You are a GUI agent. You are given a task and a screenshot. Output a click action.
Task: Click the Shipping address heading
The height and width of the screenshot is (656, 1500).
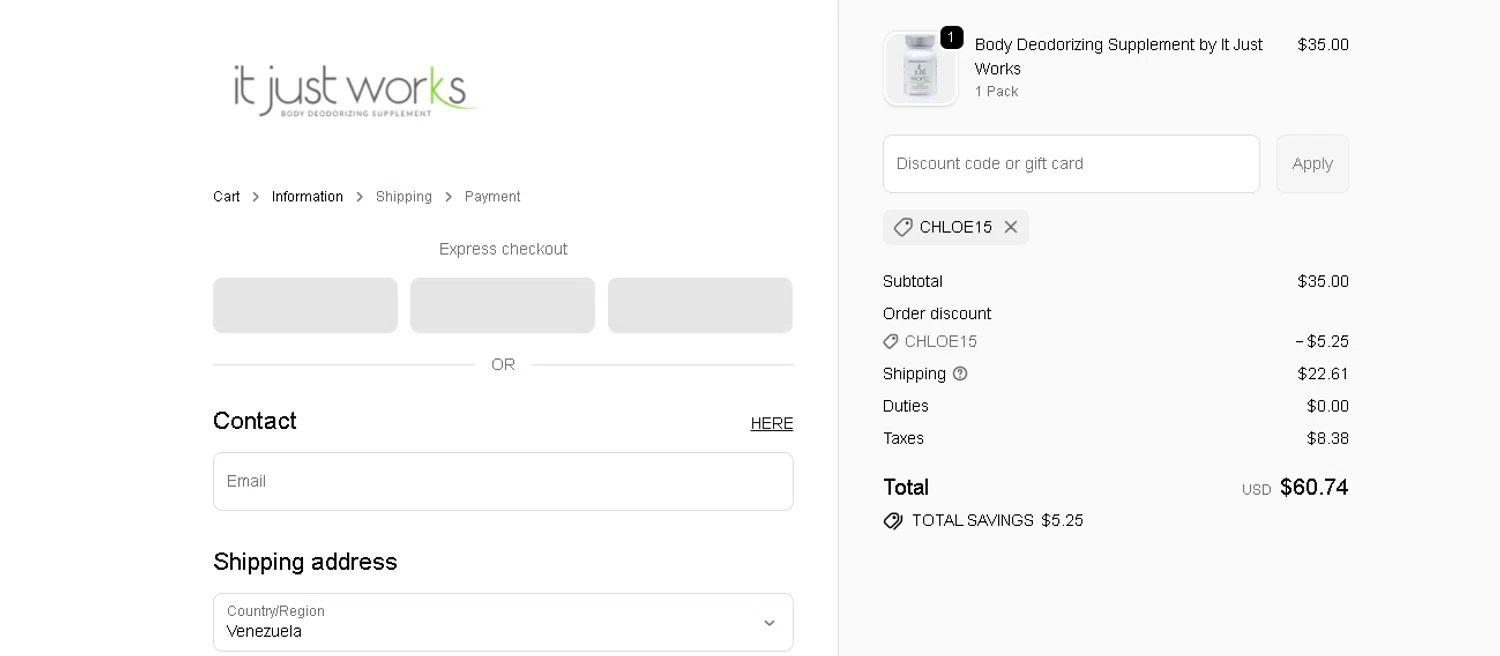click(x=305, y=562)
